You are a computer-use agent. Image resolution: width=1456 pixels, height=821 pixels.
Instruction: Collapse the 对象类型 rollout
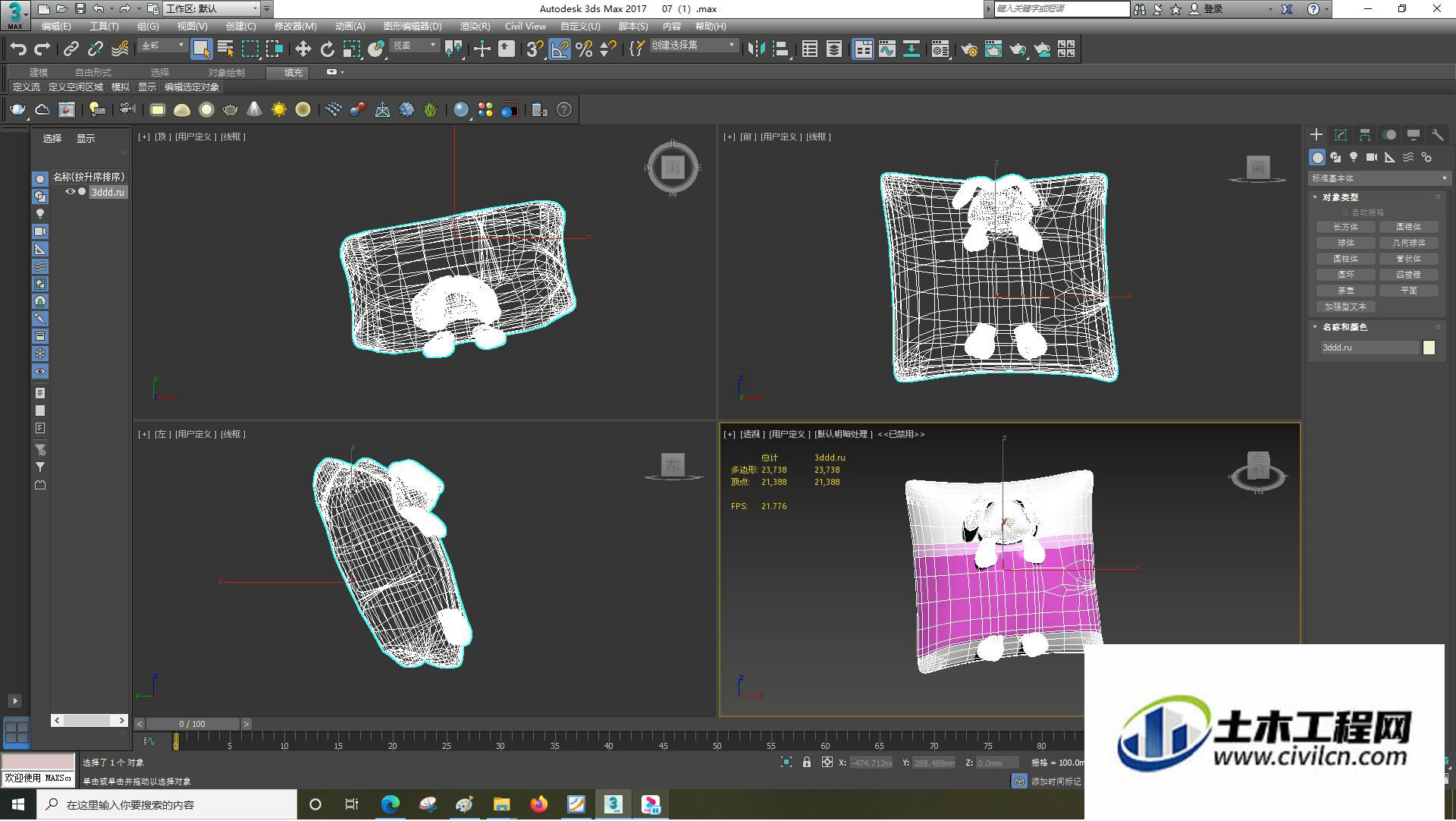coord(1316,197)
